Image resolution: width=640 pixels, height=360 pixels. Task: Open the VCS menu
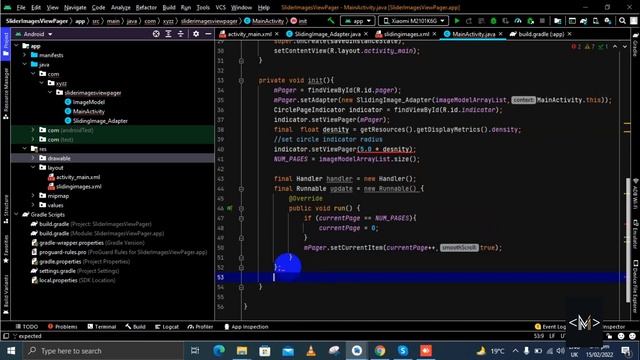(x=220, y=7)
